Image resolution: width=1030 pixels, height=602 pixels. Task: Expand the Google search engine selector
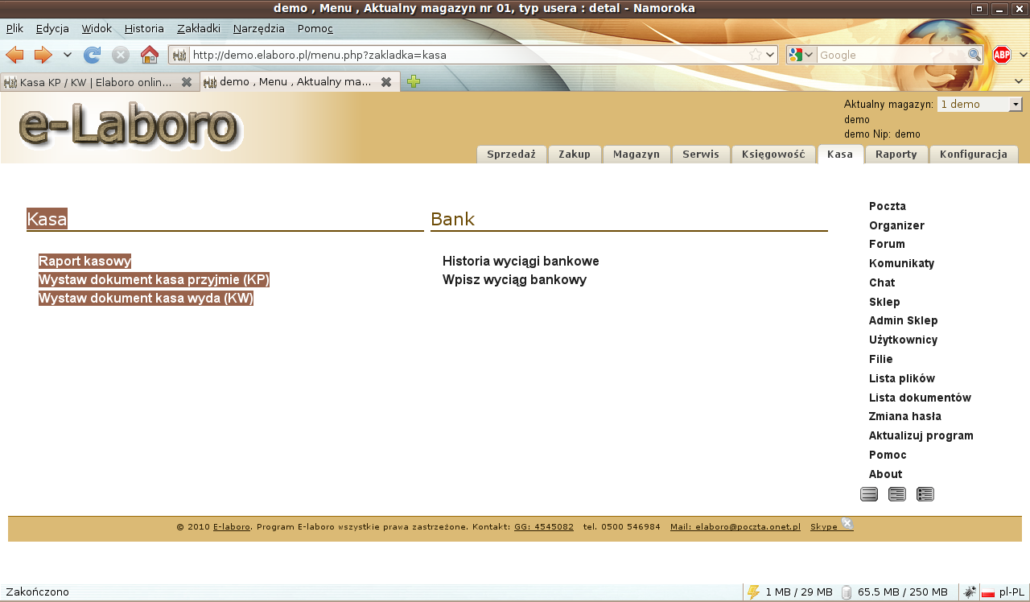(x=801, y=55)
